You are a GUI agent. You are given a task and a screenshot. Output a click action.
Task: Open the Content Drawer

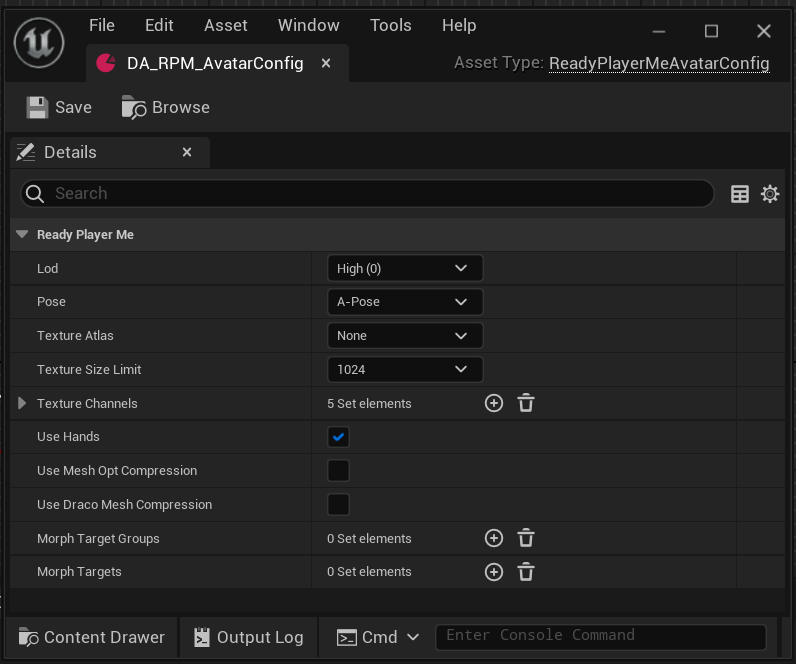click(92, 638)
